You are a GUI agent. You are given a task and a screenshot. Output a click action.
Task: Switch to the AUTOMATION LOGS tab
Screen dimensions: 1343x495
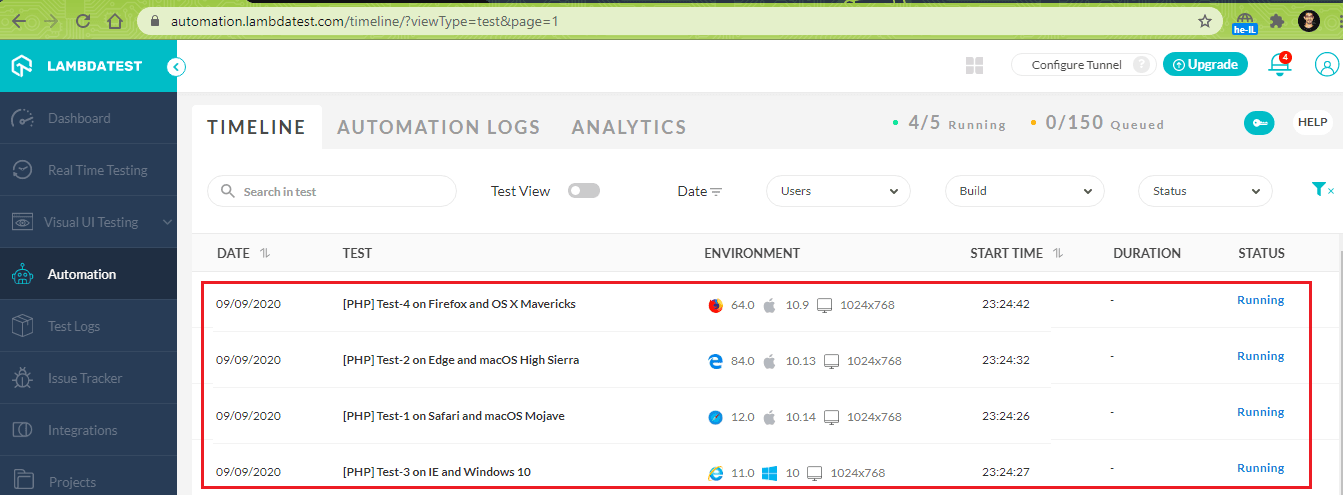point(438,127)
